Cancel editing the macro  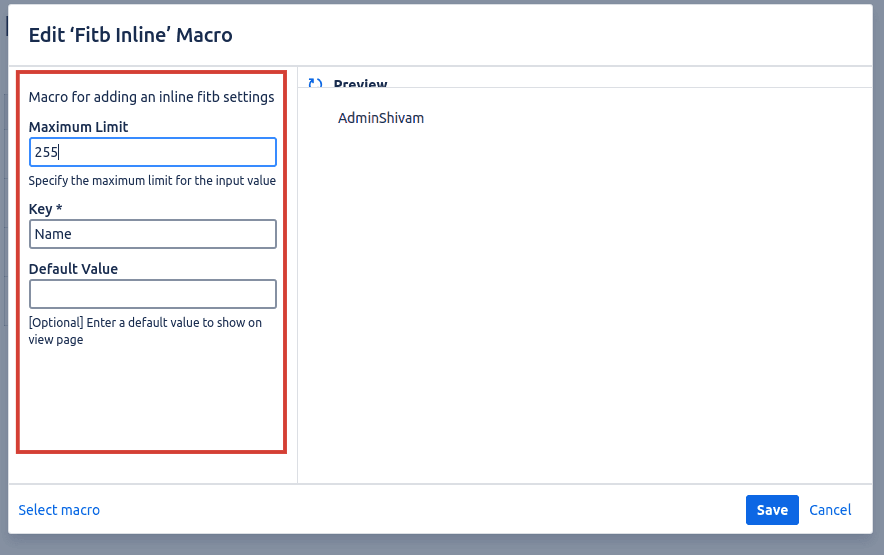point(830,510)
